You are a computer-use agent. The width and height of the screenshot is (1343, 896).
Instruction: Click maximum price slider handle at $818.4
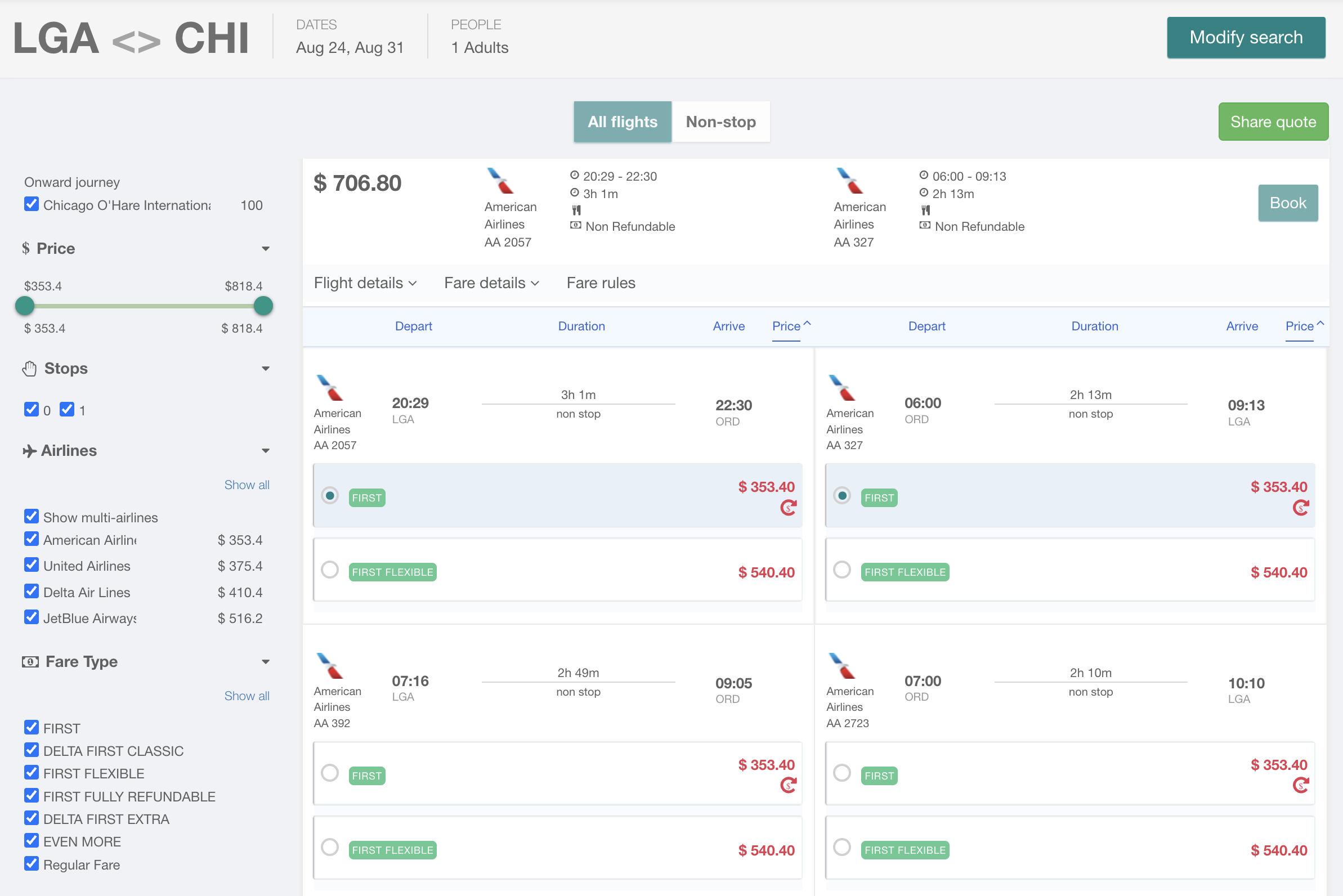[x=263, y=306]
